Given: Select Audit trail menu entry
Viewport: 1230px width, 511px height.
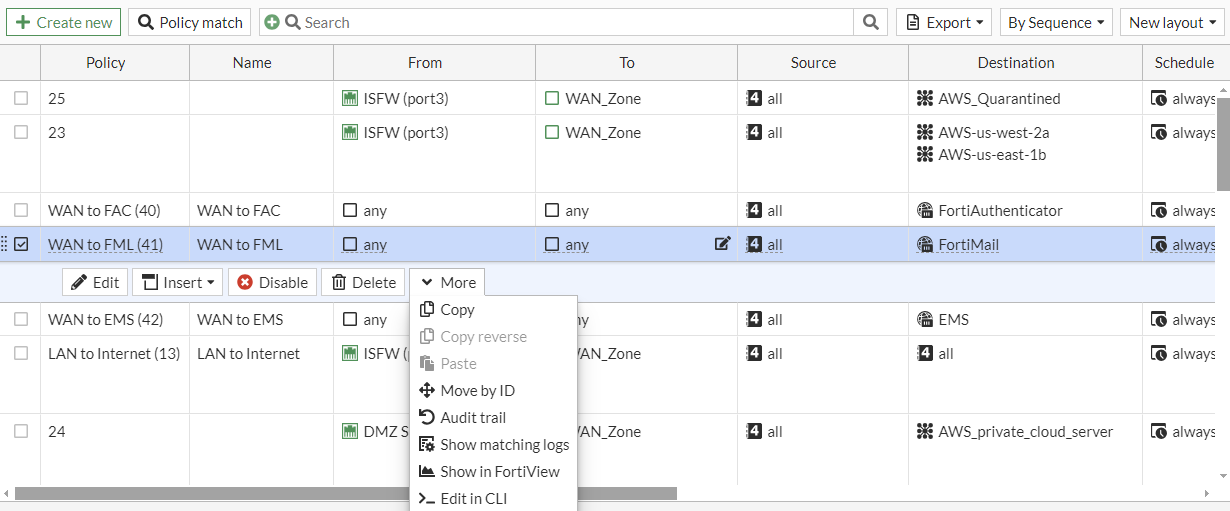Looking at the screenshot, I should [x=472, y=417].
